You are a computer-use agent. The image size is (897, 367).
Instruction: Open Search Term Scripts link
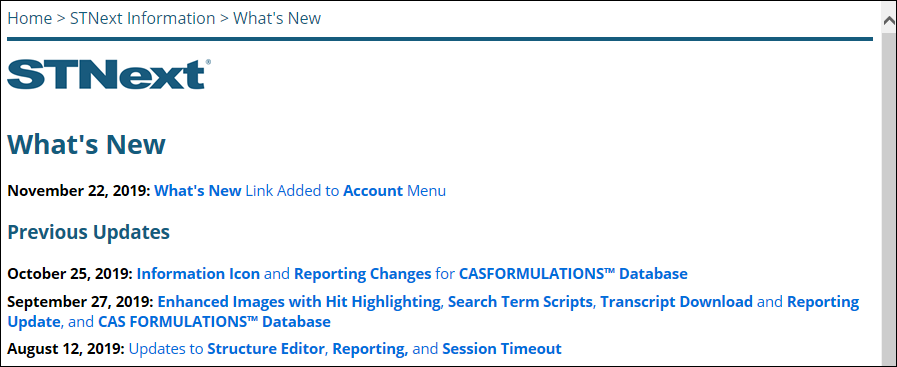coord(520,301)
